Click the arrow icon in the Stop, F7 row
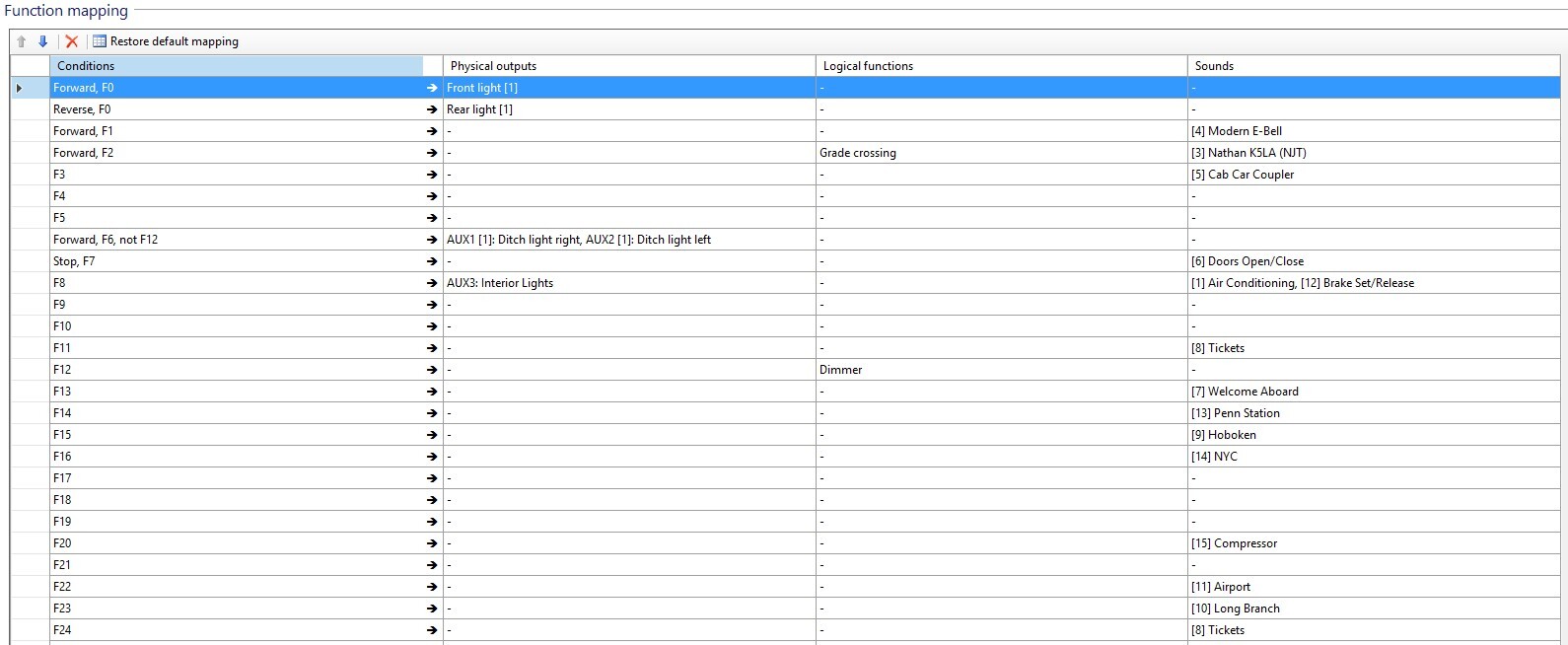Viewport: 1568px width, 645px height. click(x=431, y=261)
